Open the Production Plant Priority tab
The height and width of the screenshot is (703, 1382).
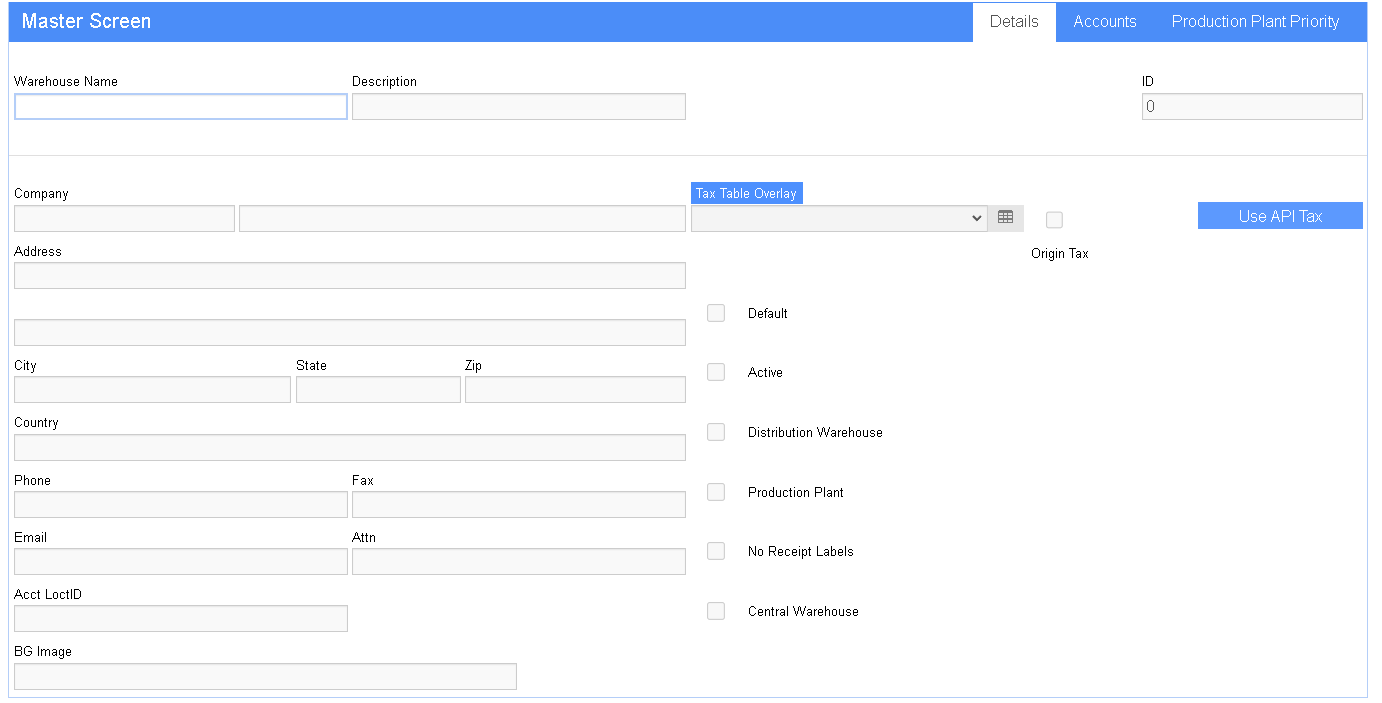tap(1255, 21)
